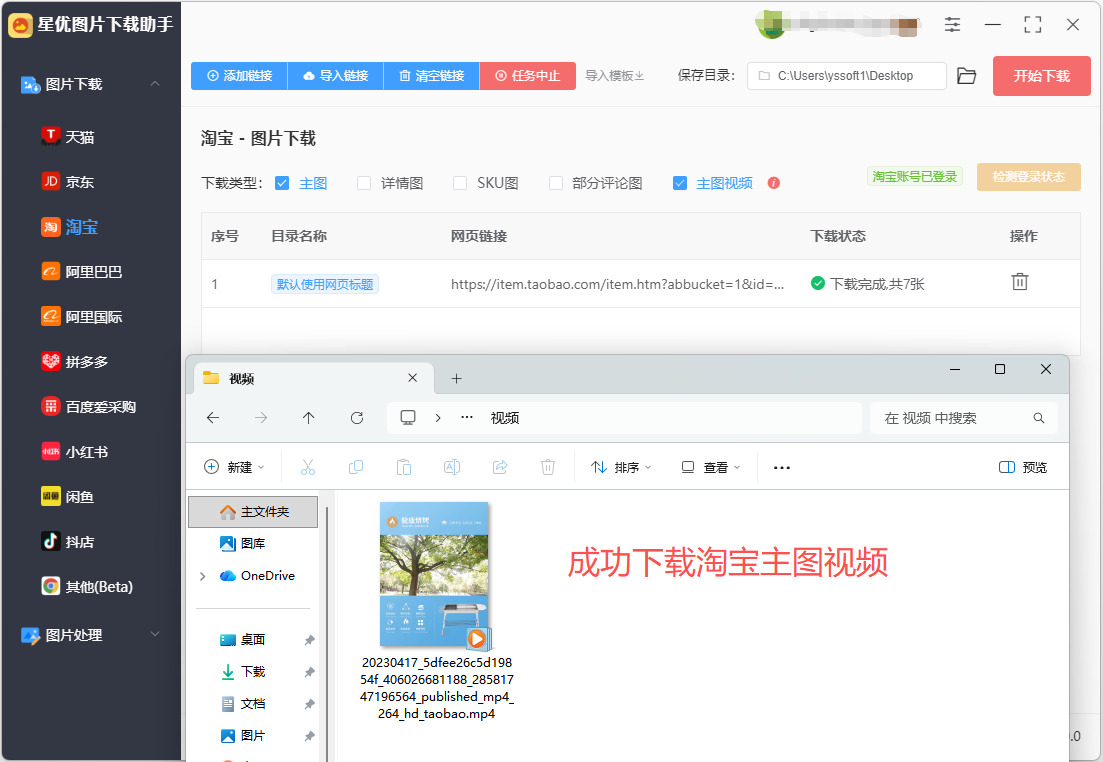Uncheck the 主图 download type
Viewport: 1103px width, 762px height.
pos(282,183)
